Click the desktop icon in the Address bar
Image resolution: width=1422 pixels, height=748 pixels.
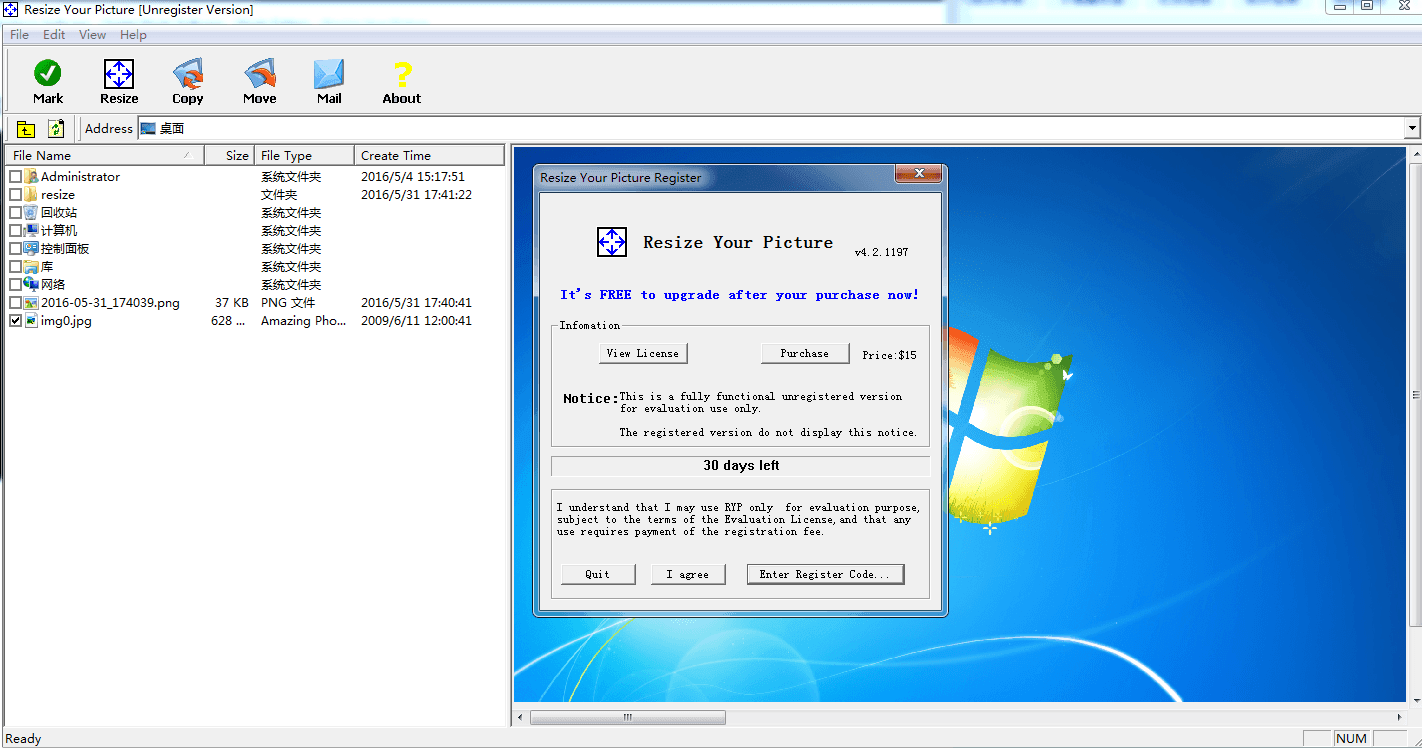pos(148,129)
